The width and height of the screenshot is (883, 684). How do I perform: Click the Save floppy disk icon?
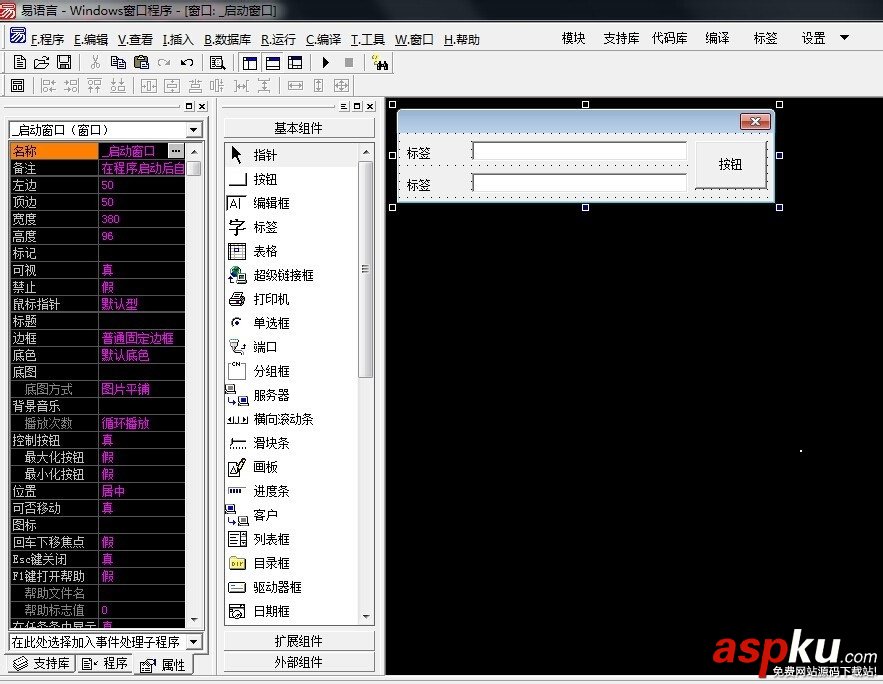point(64,62)
